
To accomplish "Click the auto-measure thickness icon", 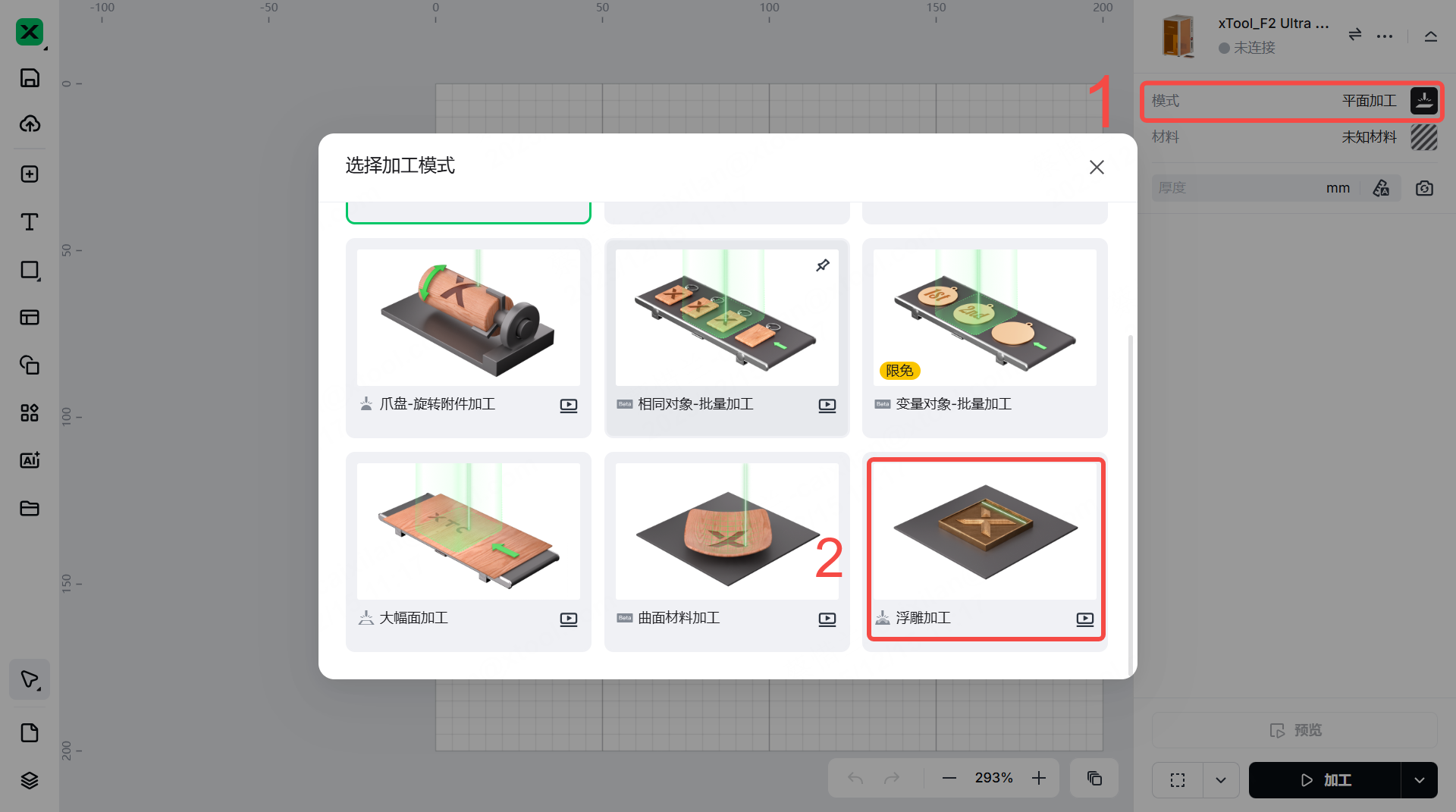I will click(1382, 188).
